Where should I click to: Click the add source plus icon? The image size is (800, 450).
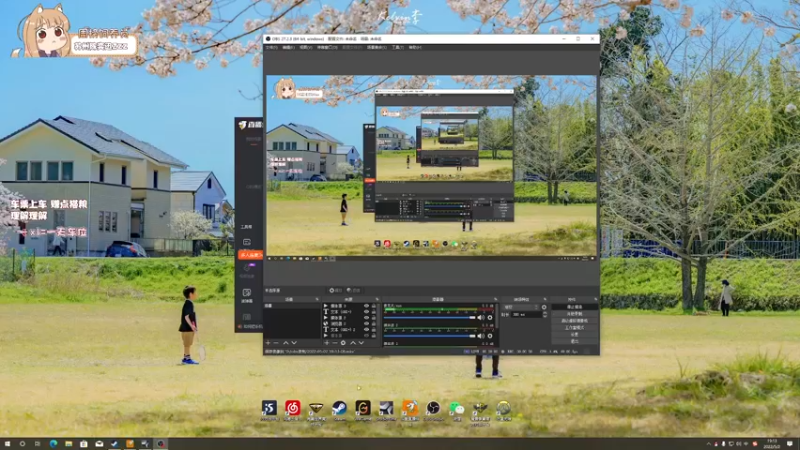pos(326,343)
